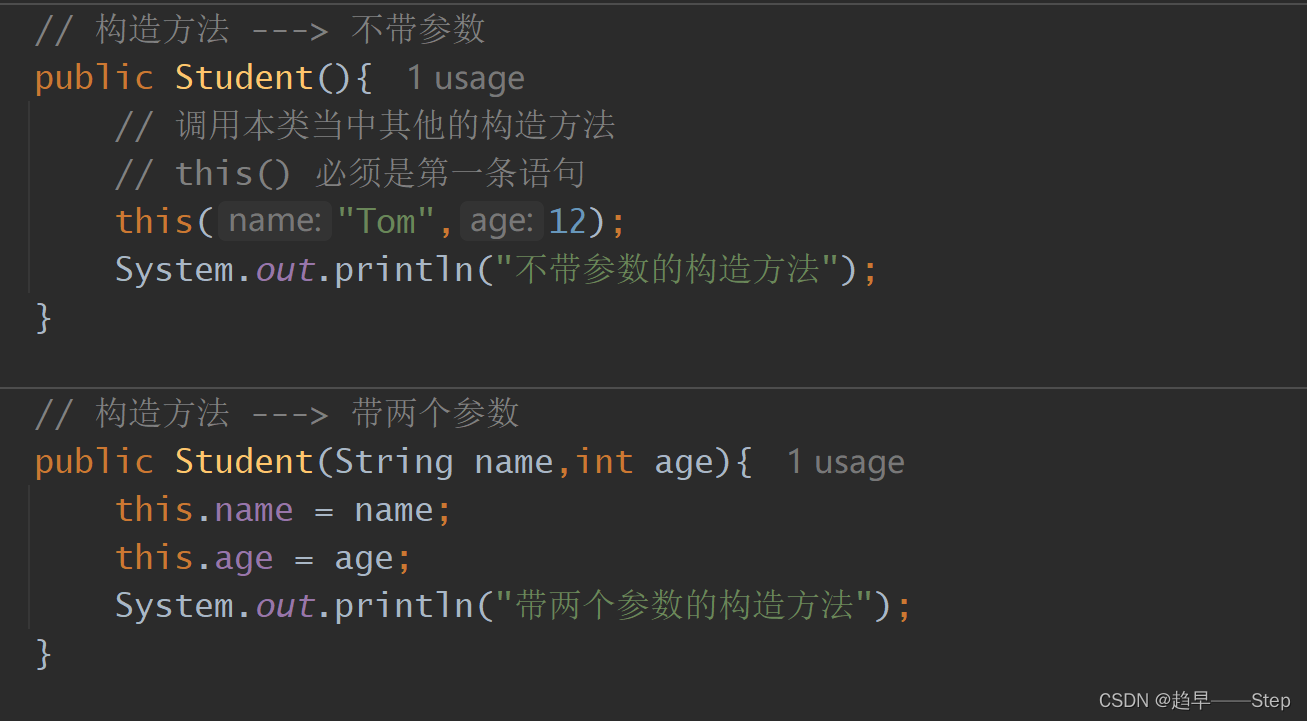Viewport: 1307px width, 721px height.
Task: Click 'out' in the first constructor's println
Action: point(285,269)
